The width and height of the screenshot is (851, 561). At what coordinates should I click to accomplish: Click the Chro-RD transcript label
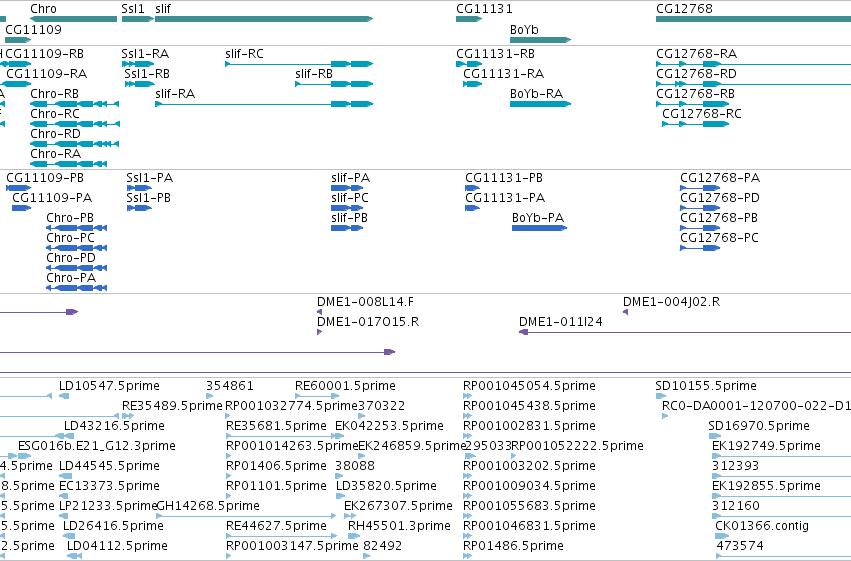point(55,134)
